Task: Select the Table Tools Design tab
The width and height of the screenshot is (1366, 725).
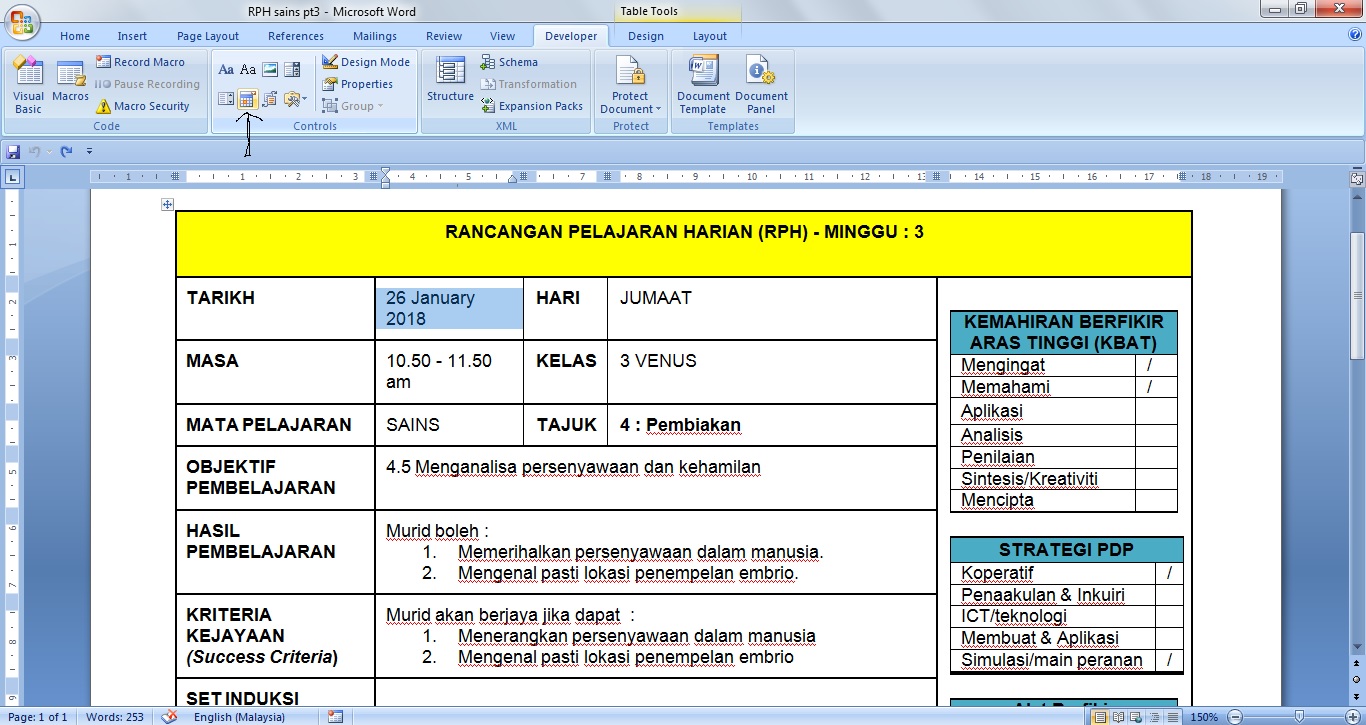Action: [x=645, y=35]
